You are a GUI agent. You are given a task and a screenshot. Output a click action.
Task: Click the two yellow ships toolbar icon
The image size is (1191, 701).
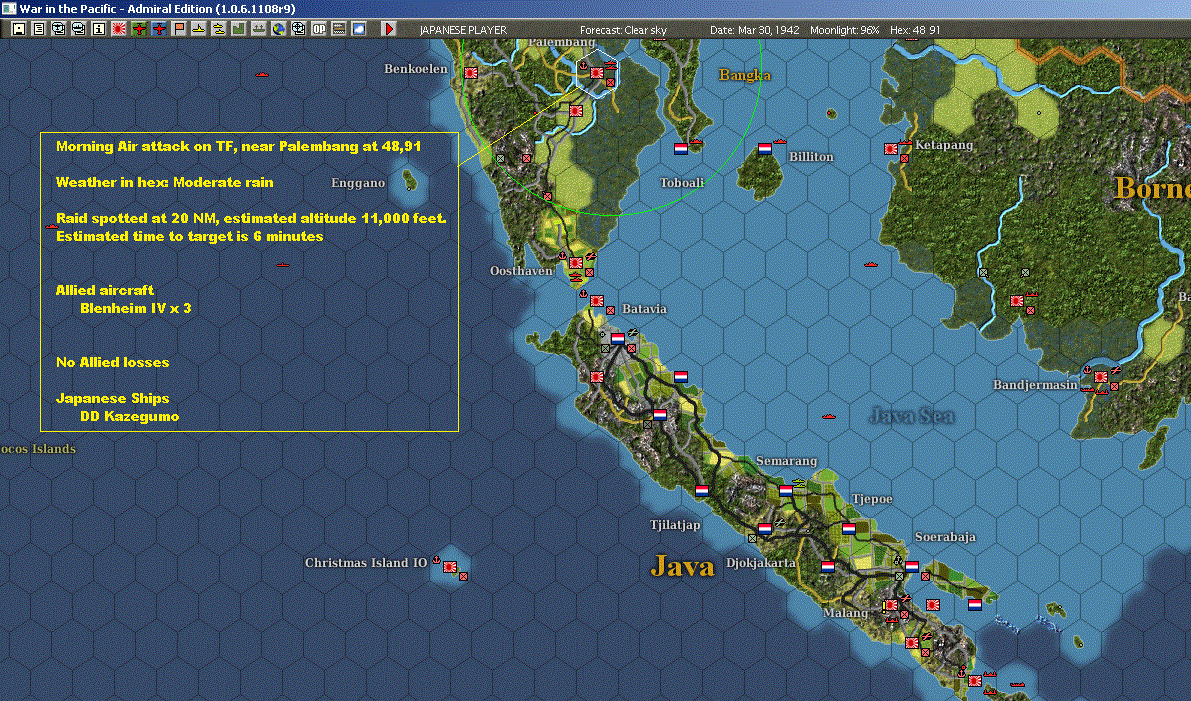click(219, 29)
